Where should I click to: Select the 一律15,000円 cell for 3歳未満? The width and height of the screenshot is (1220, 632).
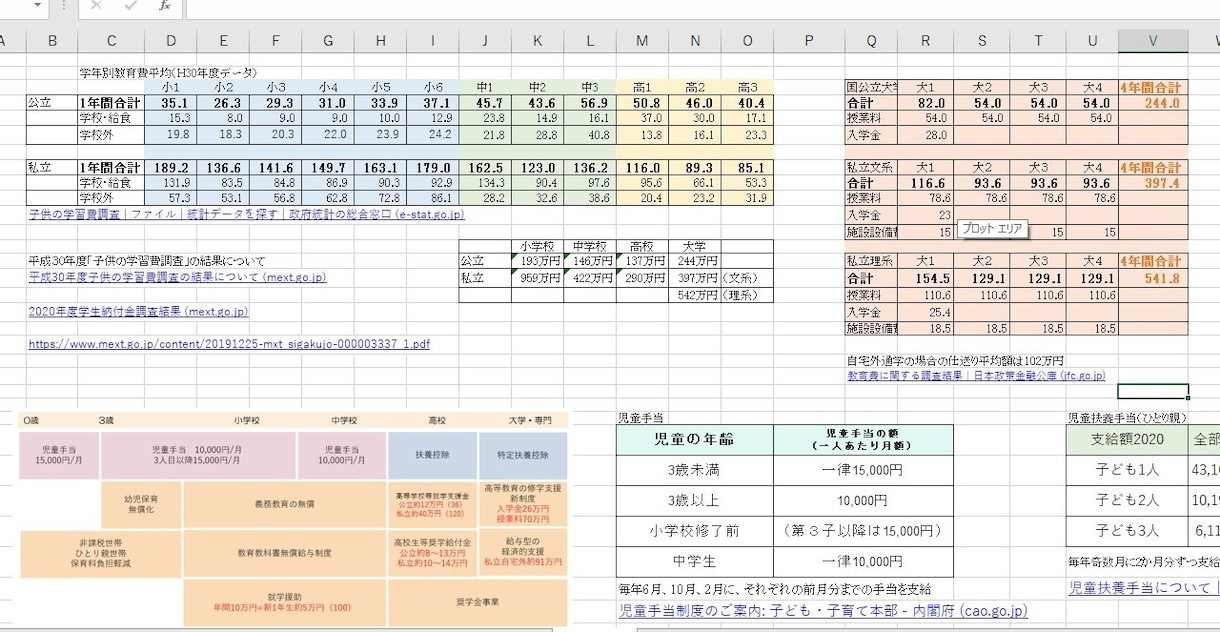pos(861,472)
